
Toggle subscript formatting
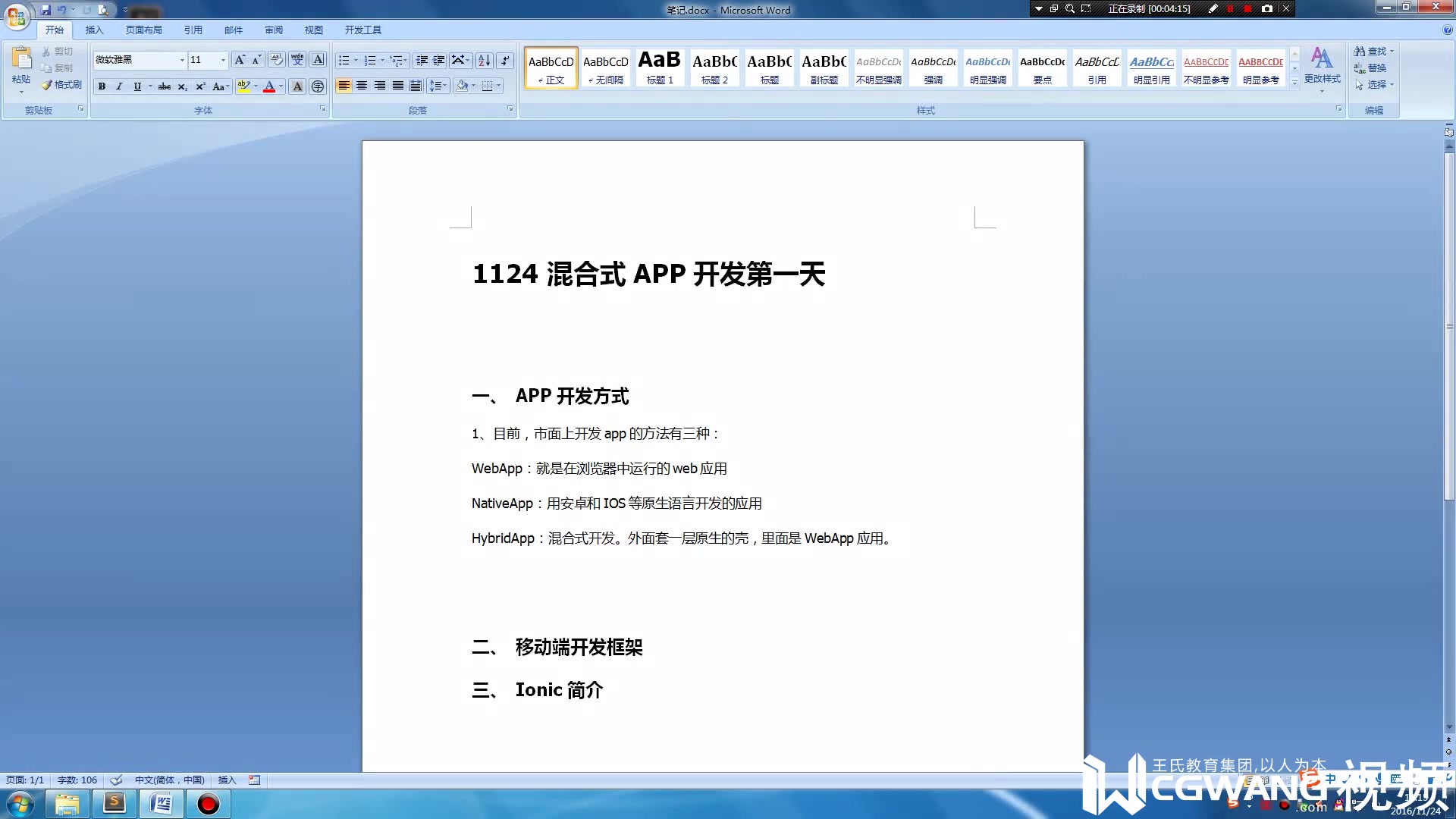(x=181, y=86)
